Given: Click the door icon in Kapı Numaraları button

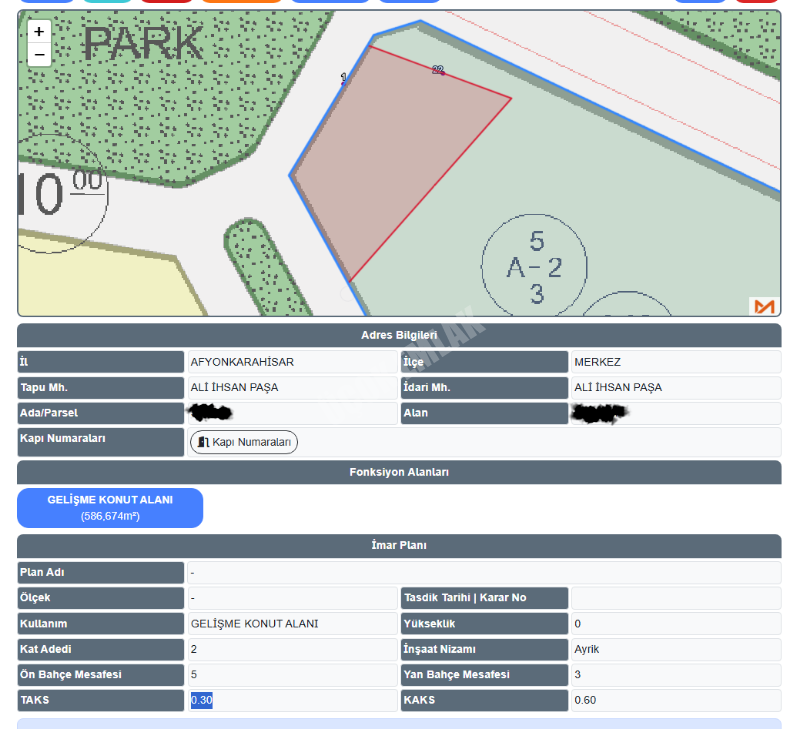Looking at the screenshot, I should (x=203, y=442).
